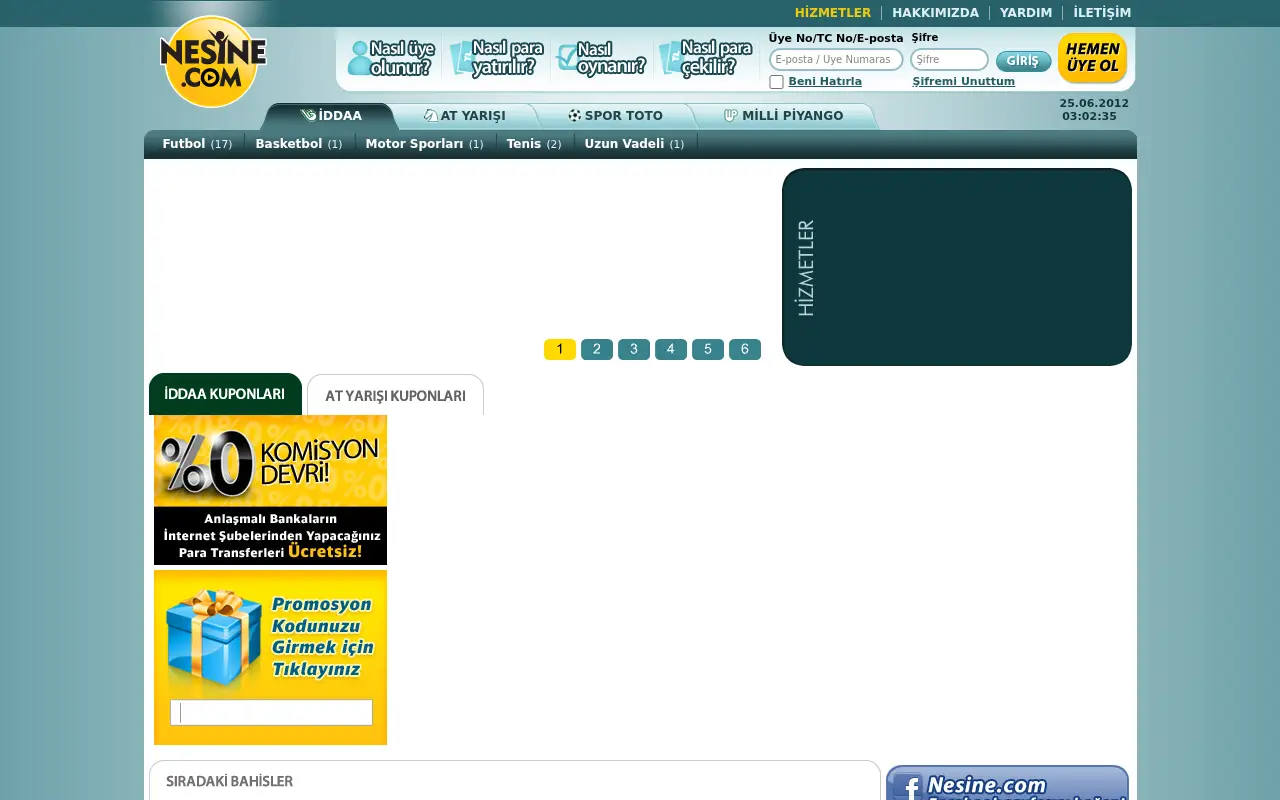Open 'Nasıl oynanır?' help graphic
The width and height of the screenshot is (1280, 800).
(x=601, y=59)
